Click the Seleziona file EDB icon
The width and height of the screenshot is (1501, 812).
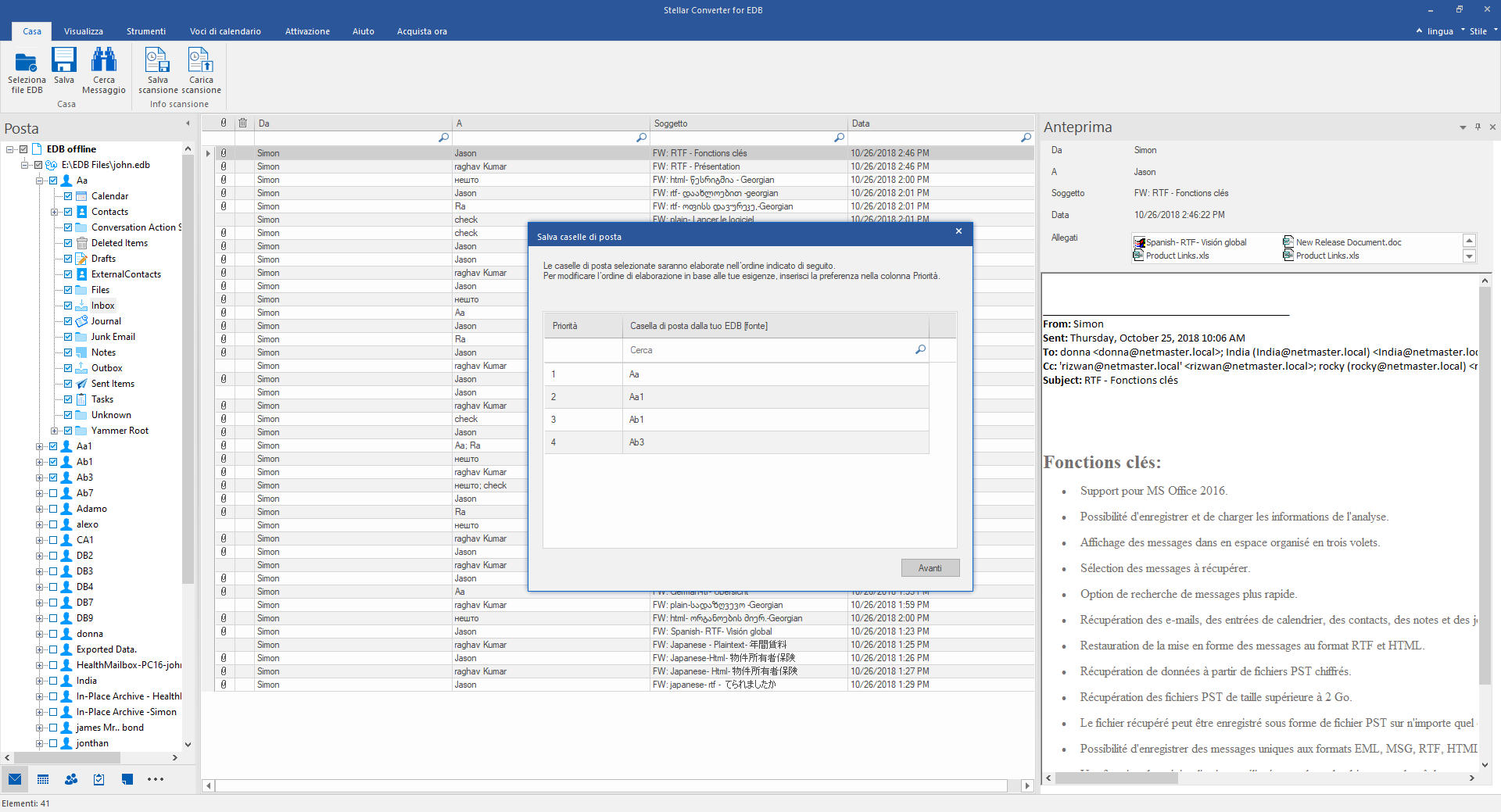26,62
